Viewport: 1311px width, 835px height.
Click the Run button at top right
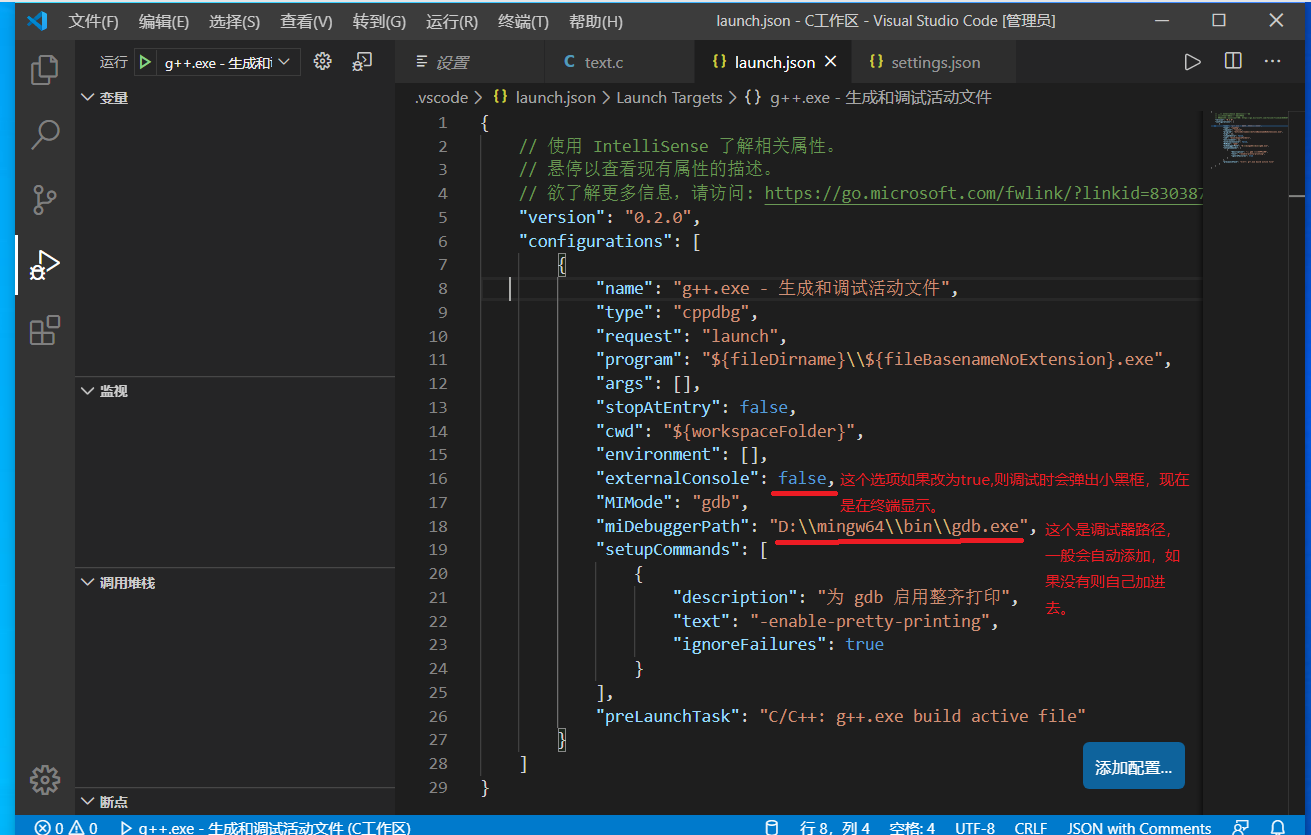click(x=1192, y=61)
